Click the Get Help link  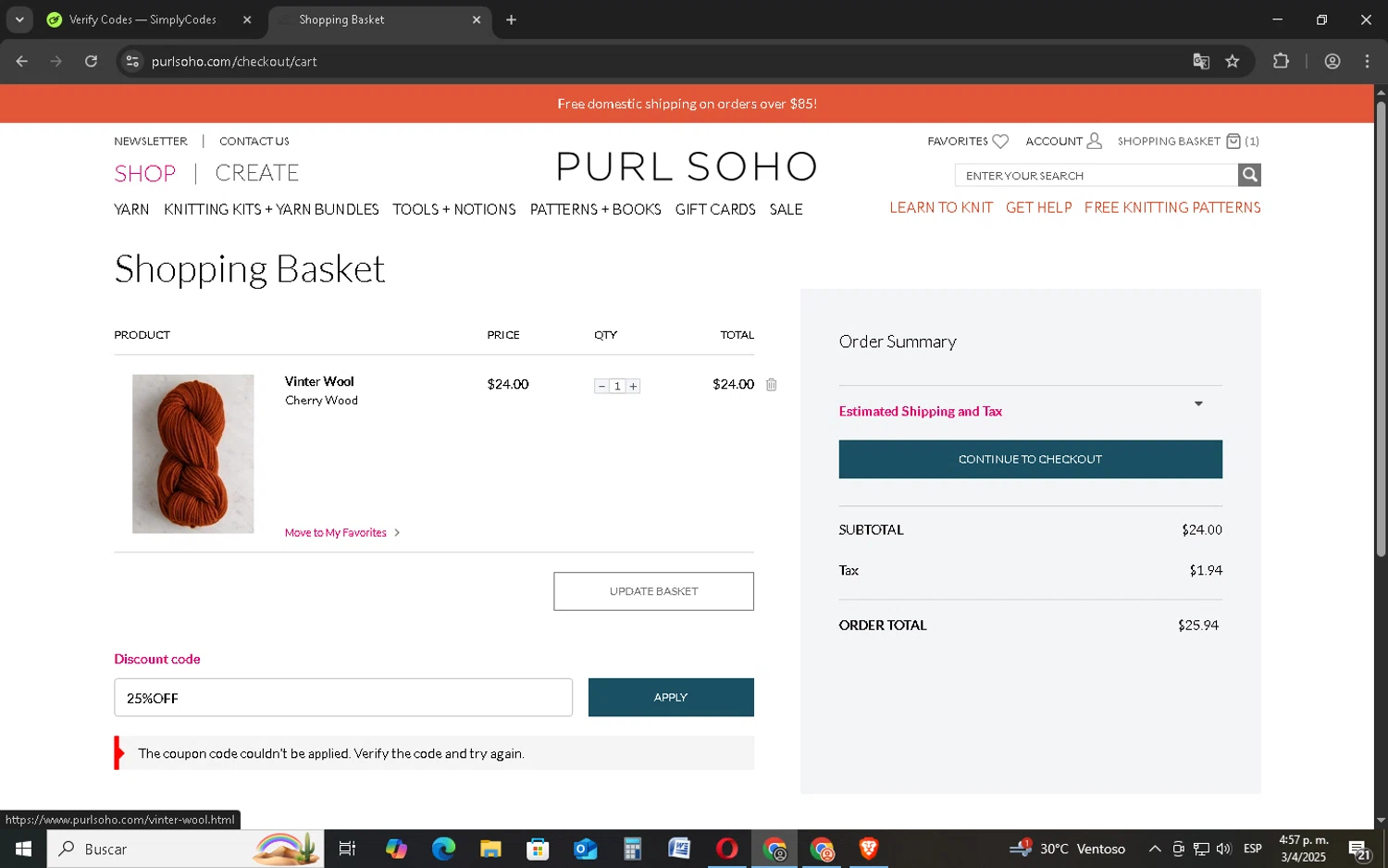pos(1038,207)
